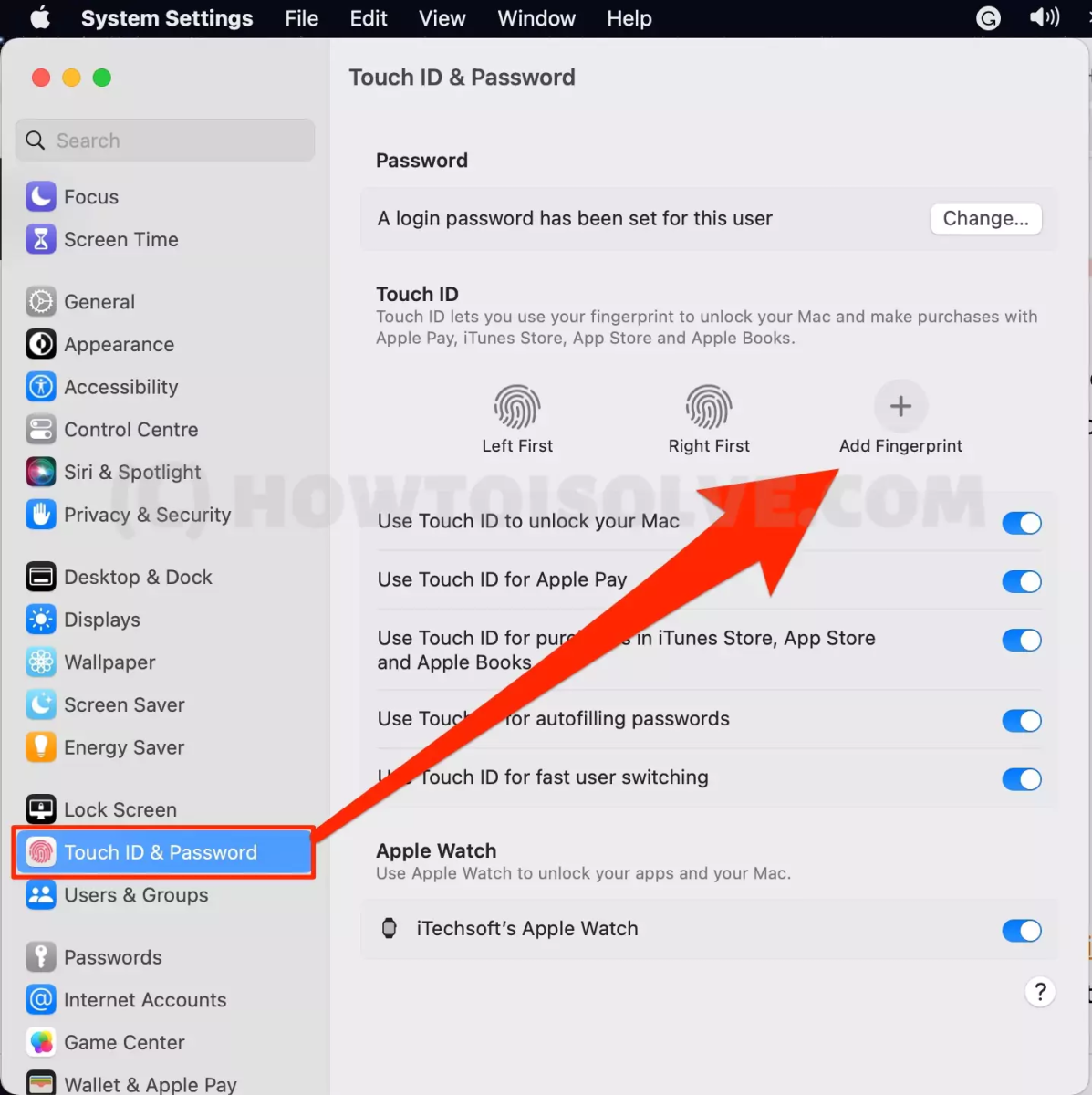Open the Wallet & Apple Pay icon

pos(41,1082)
